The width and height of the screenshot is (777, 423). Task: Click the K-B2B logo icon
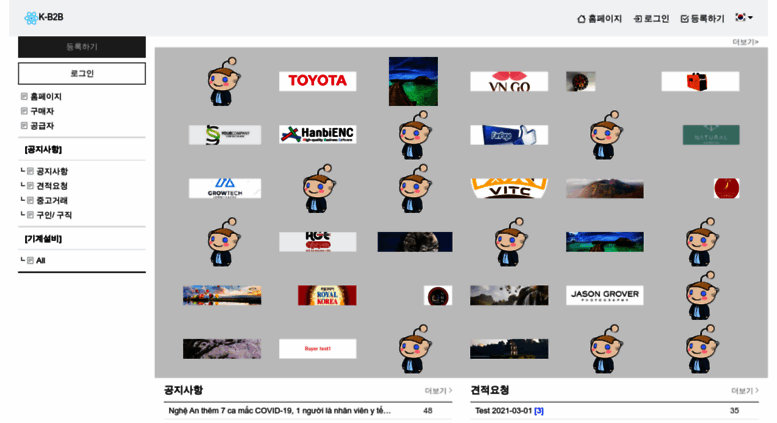(x=31, y=18)
